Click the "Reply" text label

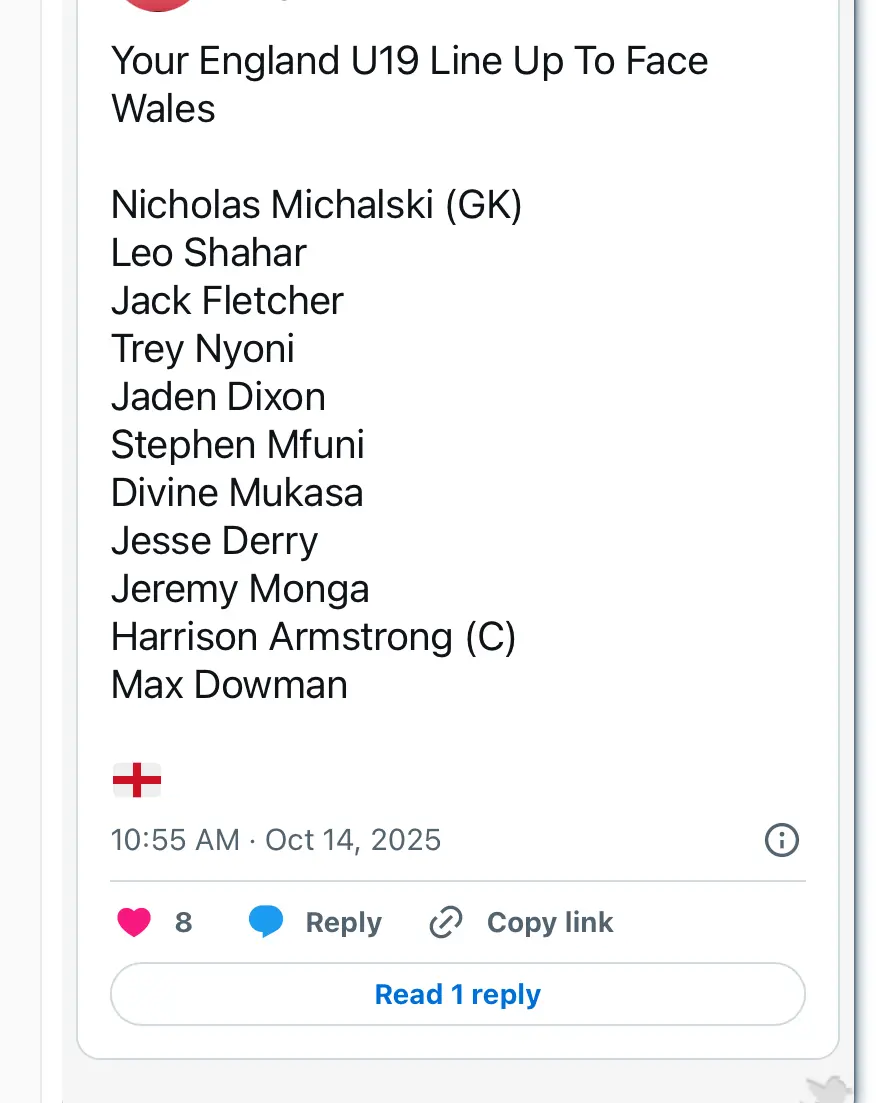pos(343,922)
